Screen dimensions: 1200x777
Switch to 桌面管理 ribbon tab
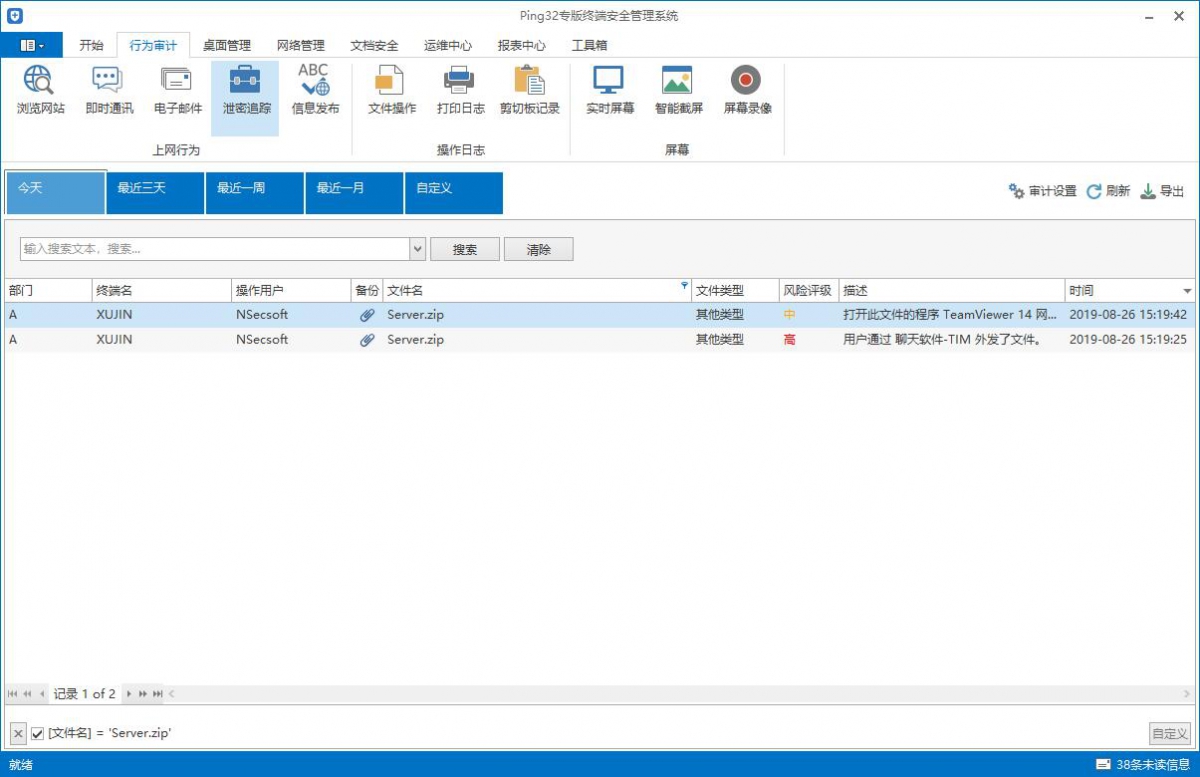(227, 45)
